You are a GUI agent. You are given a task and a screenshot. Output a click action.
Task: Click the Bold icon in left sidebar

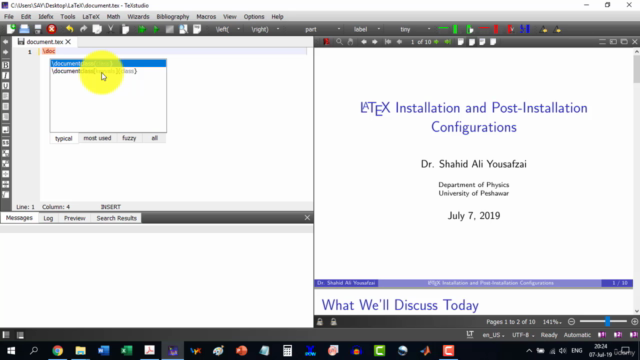(x=6, y=65)
